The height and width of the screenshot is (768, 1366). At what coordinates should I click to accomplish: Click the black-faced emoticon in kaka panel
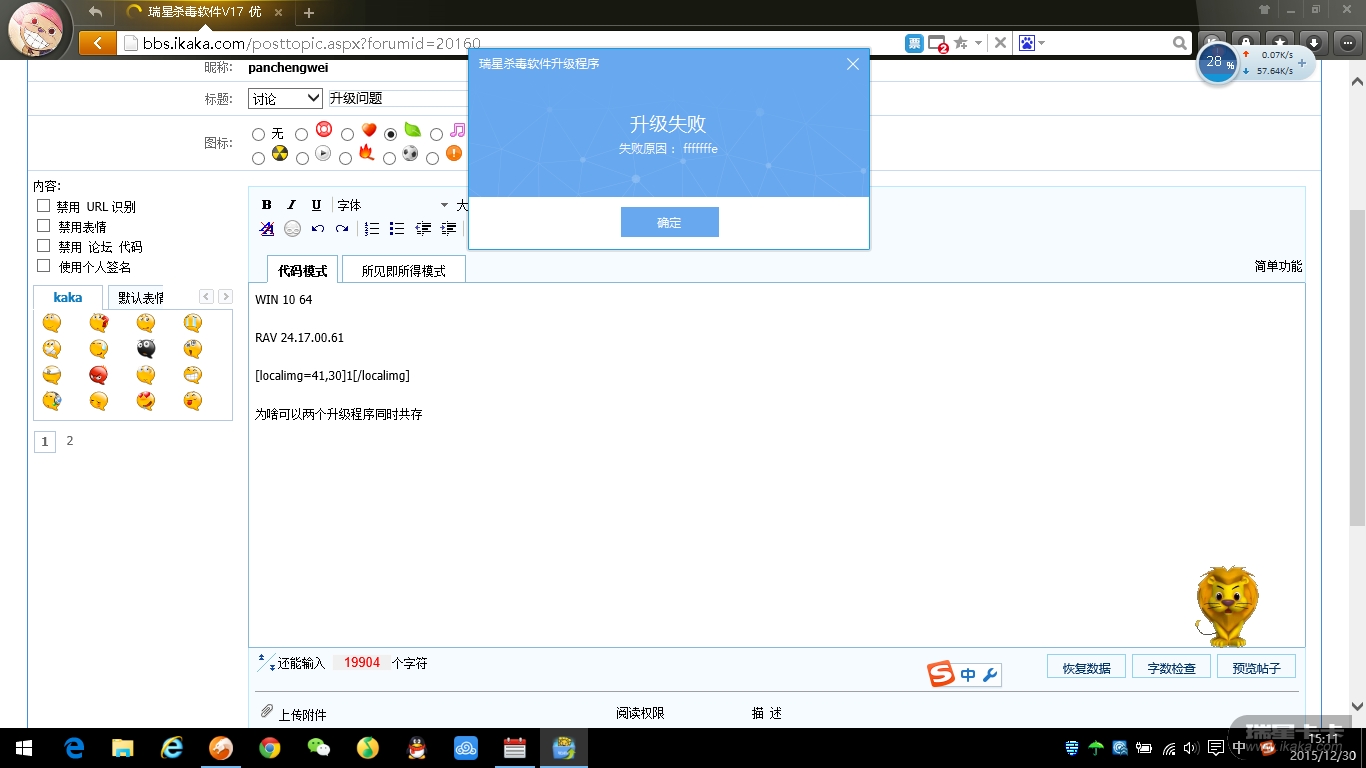pyautogui.click(x=146, y=349)
